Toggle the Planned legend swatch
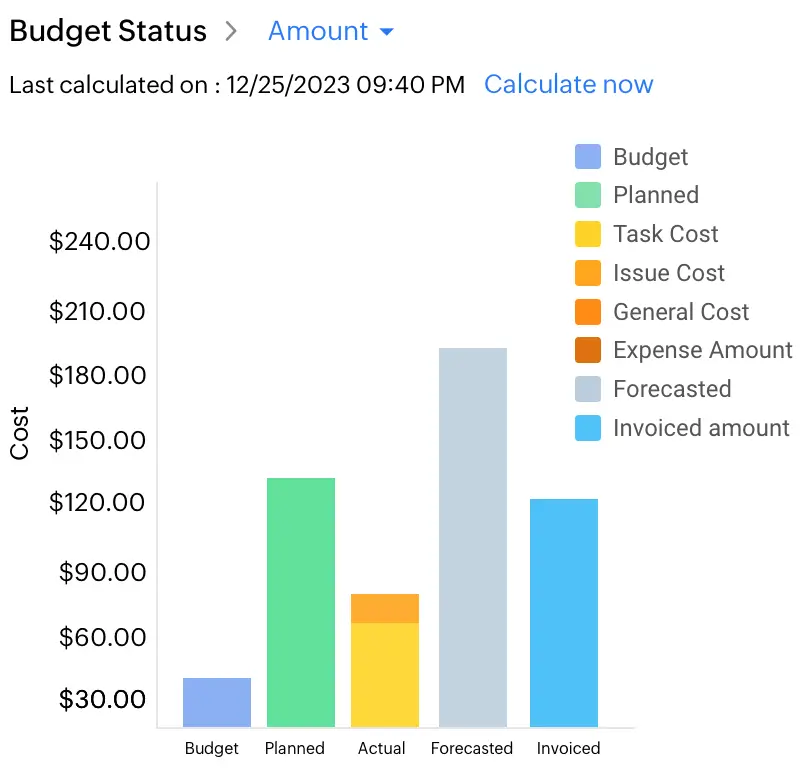The width and height of the screenshot is (800, 781). 588,195
